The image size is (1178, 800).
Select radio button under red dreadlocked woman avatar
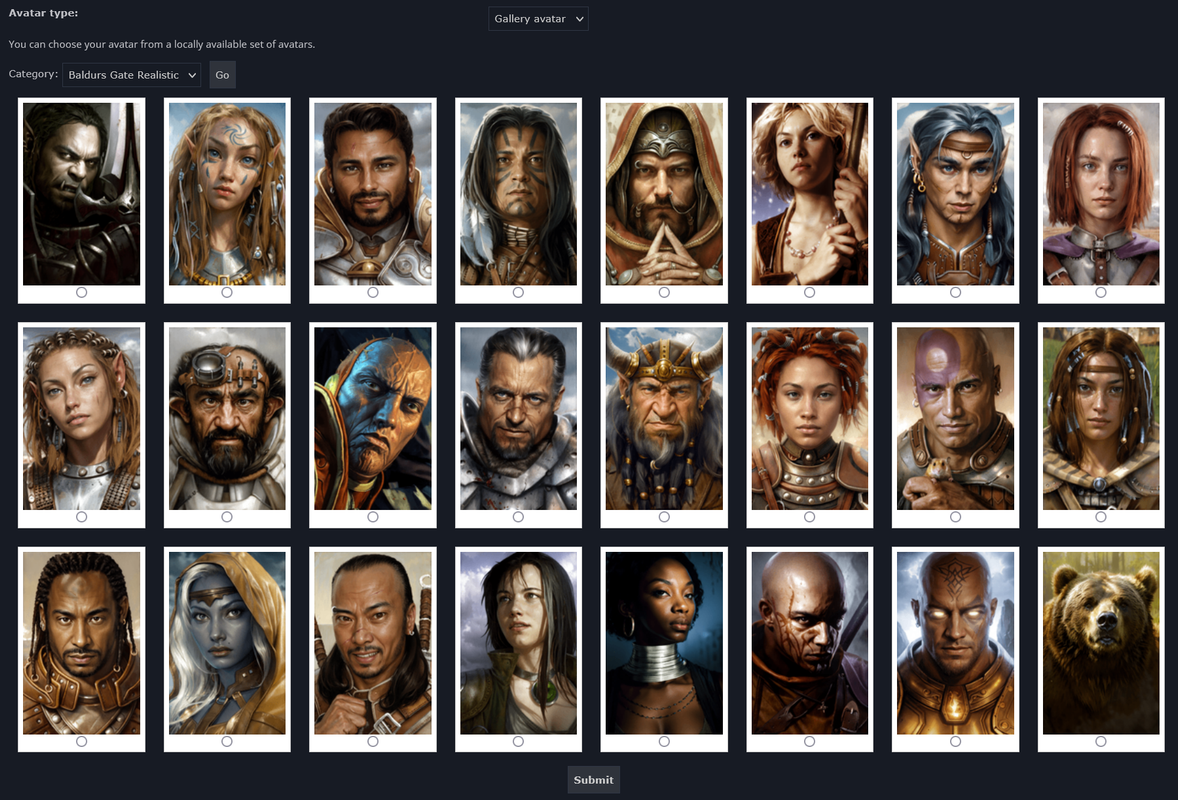point(809,517)
